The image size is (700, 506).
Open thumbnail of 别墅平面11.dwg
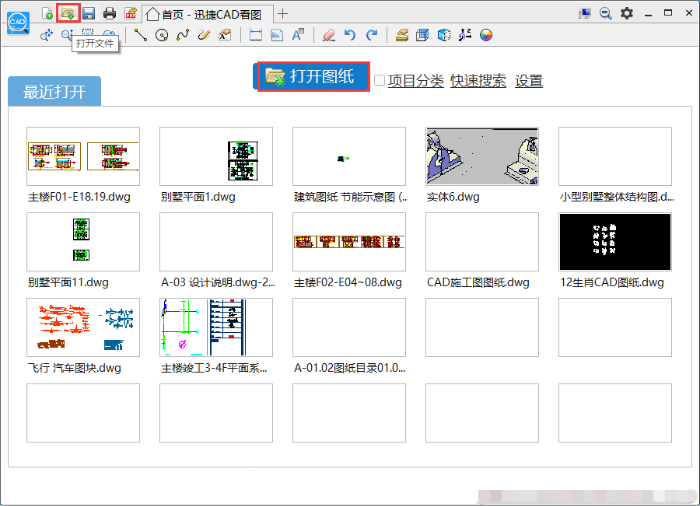tap(83, 242)
